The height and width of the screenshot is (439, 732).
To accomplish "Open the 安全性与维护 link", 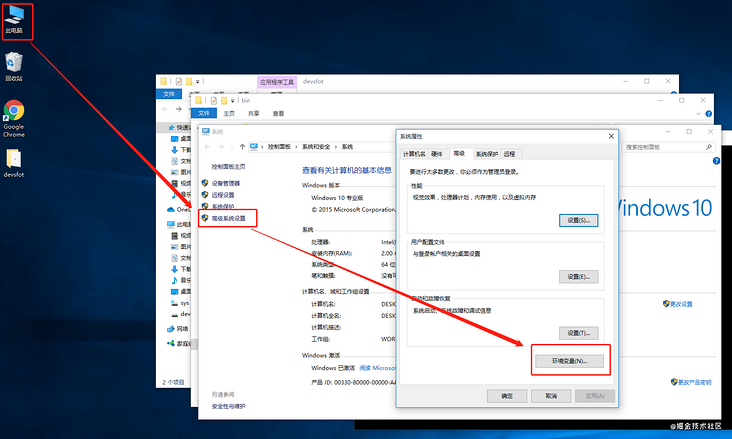I will coord(229,406).
